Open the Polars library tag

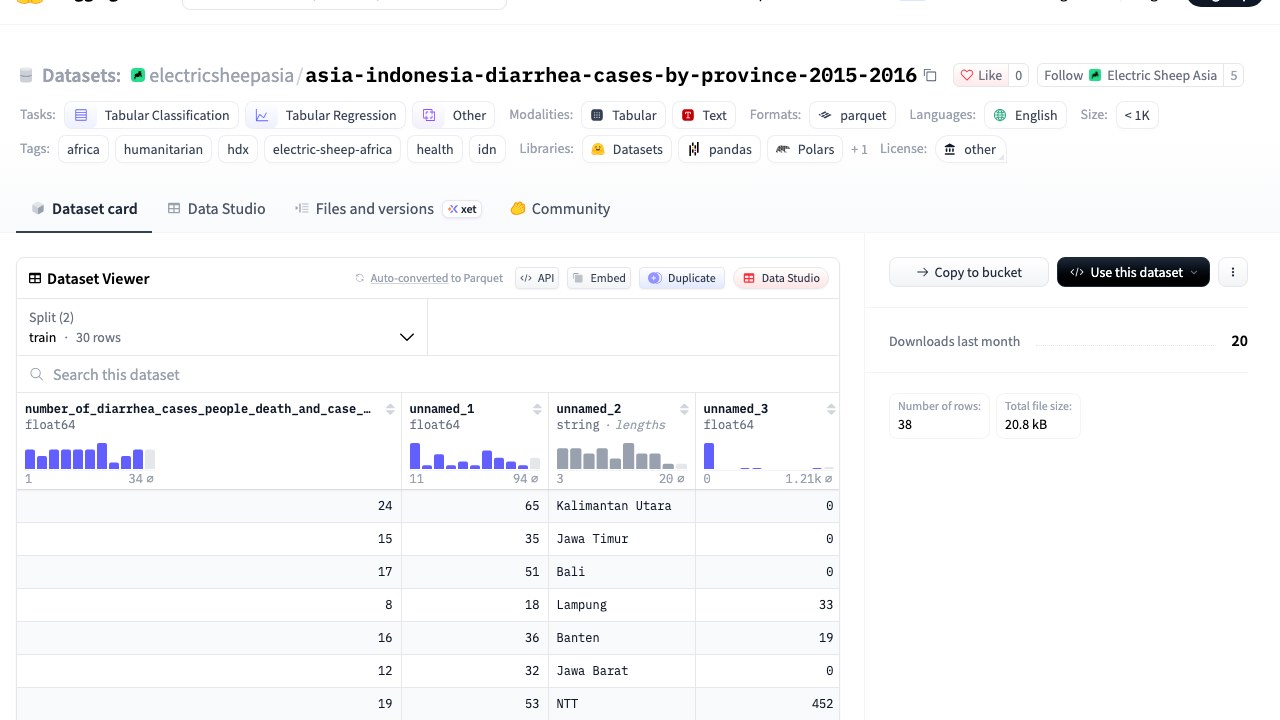(805, 149)
